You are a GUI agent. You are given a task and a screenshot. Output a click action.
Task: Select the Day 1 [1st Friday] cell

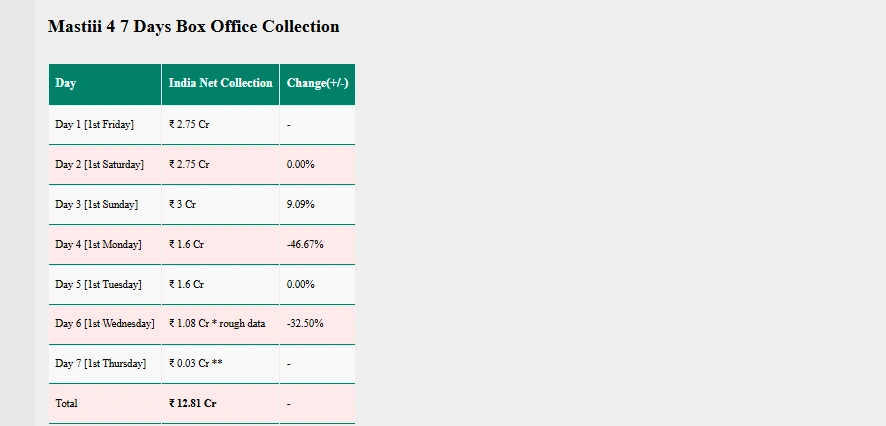tap(94, 125)
